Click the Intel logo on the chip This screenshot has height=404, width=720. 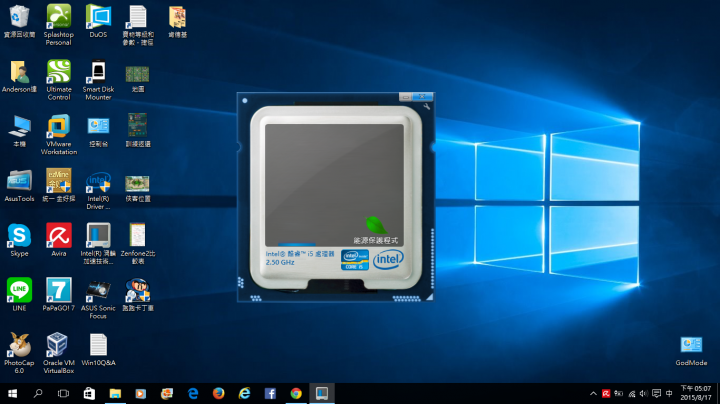pyautogui.click(x=388, y=260)
